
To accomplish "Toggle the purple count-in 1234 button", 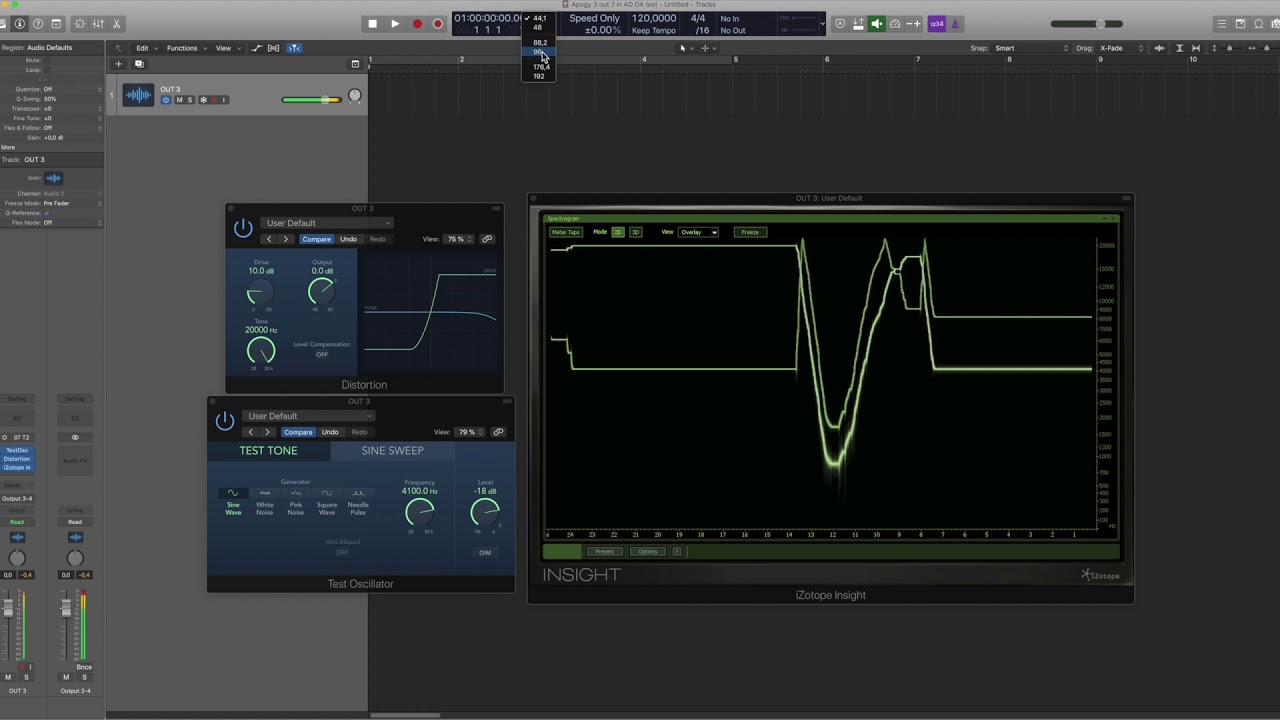I will coord(936,24).
